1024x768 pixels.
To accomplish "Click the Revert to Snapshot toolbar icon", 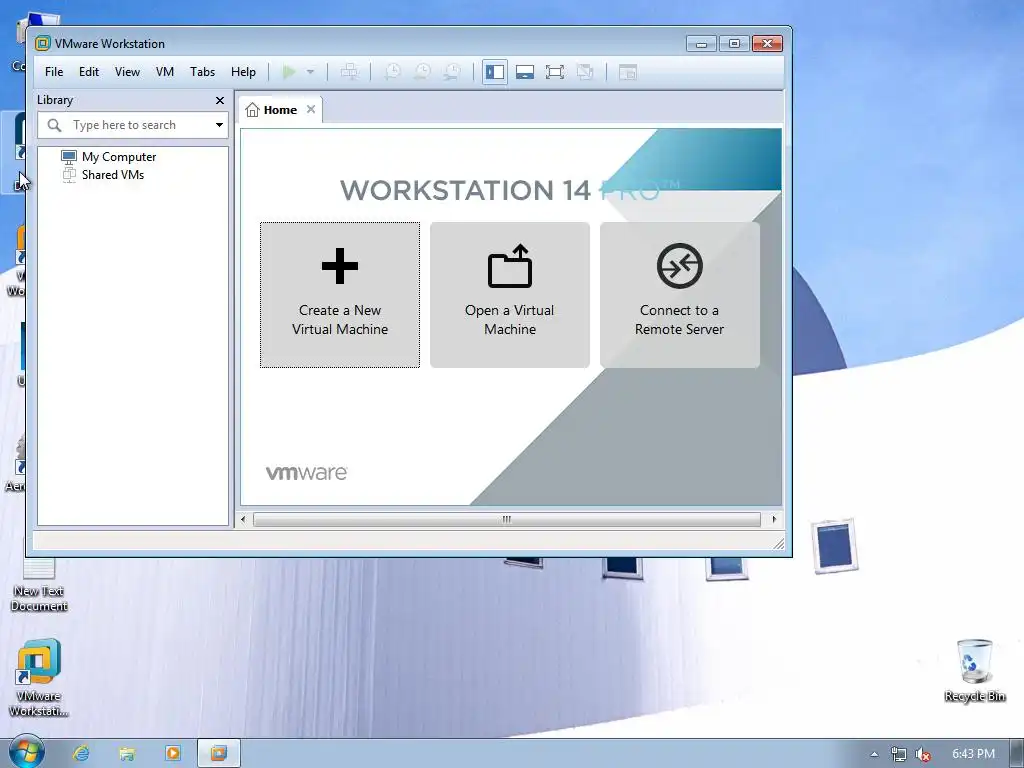I will [423, 72].
